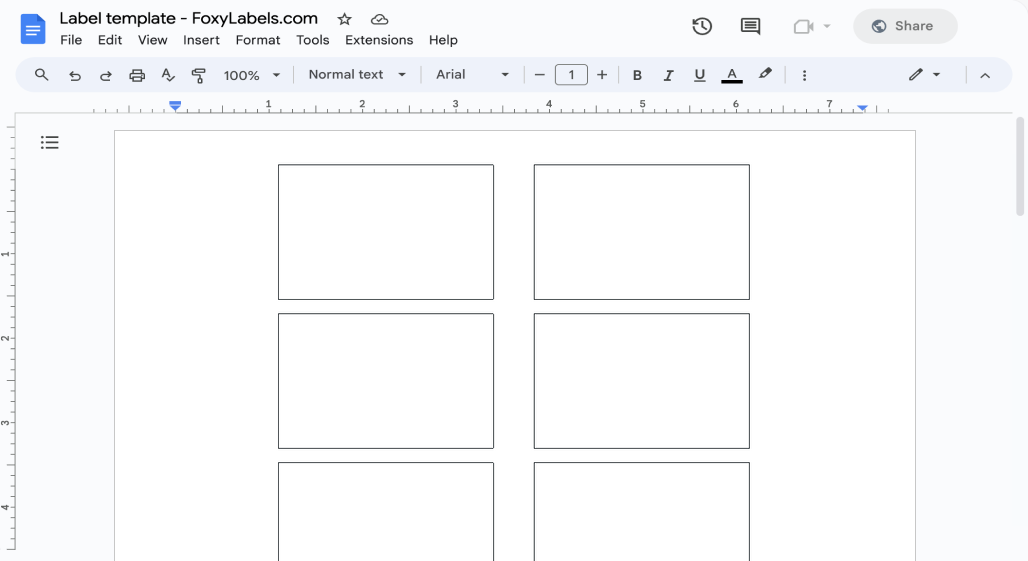
Task: Open the View menu
Action: pos(152,40)
